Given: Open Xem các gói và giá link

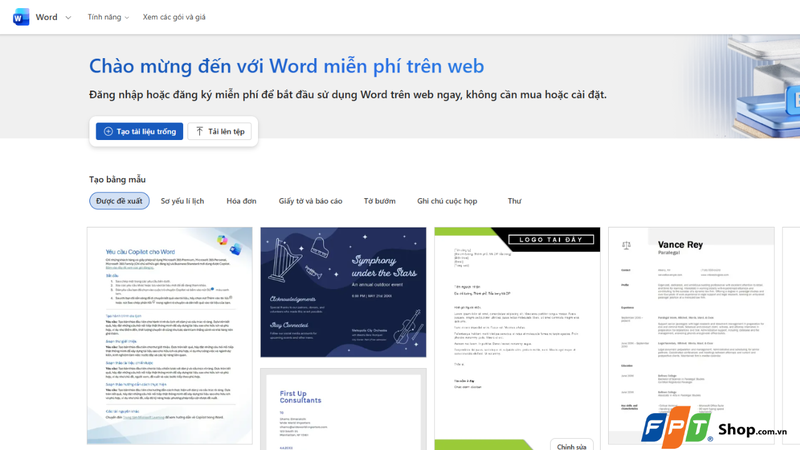Looking at the screenshot, I should pyautogui.click(x=174, y=17).
